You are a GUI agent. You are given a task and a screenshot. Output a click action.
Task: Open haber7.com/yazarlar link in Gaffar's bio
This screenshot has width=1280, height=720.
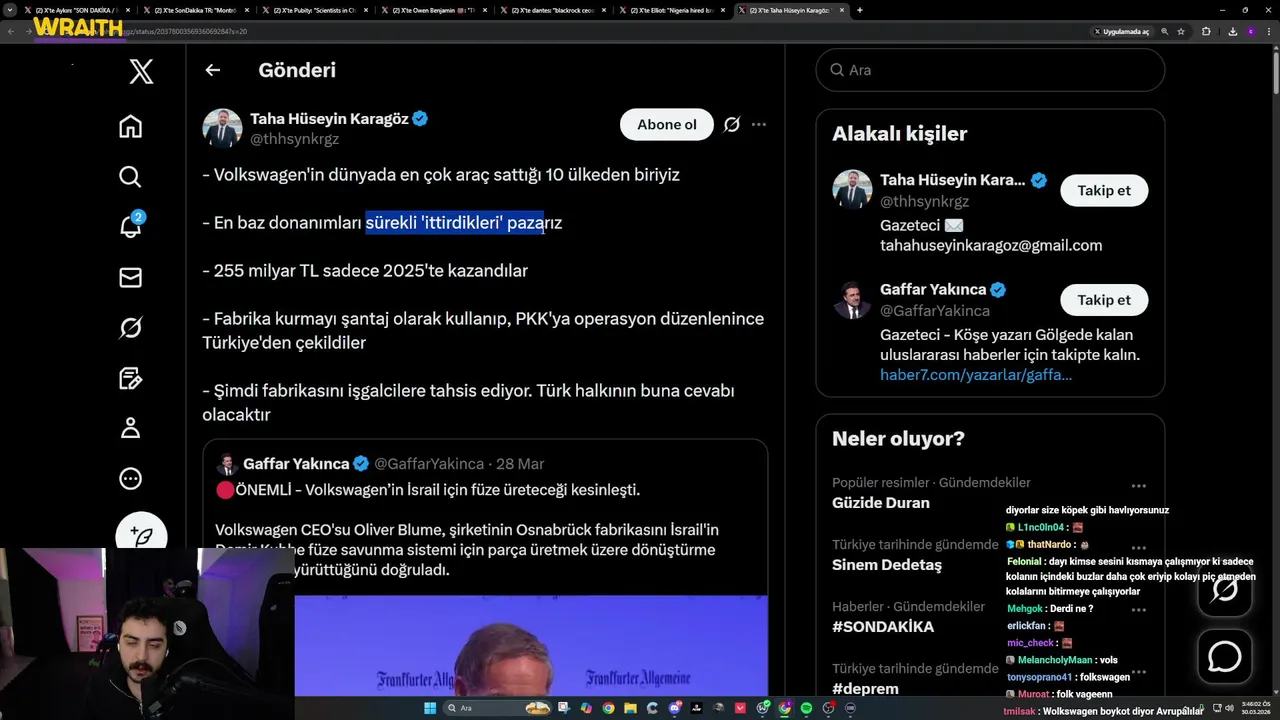976,375
